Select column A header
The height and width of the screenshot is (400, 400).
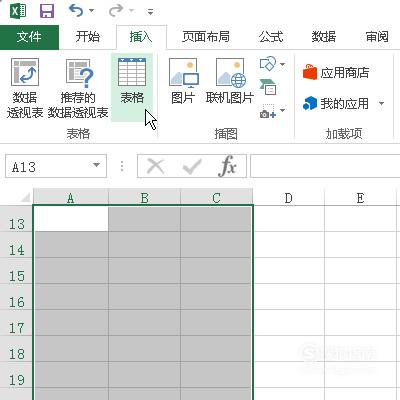pos(71,197)
